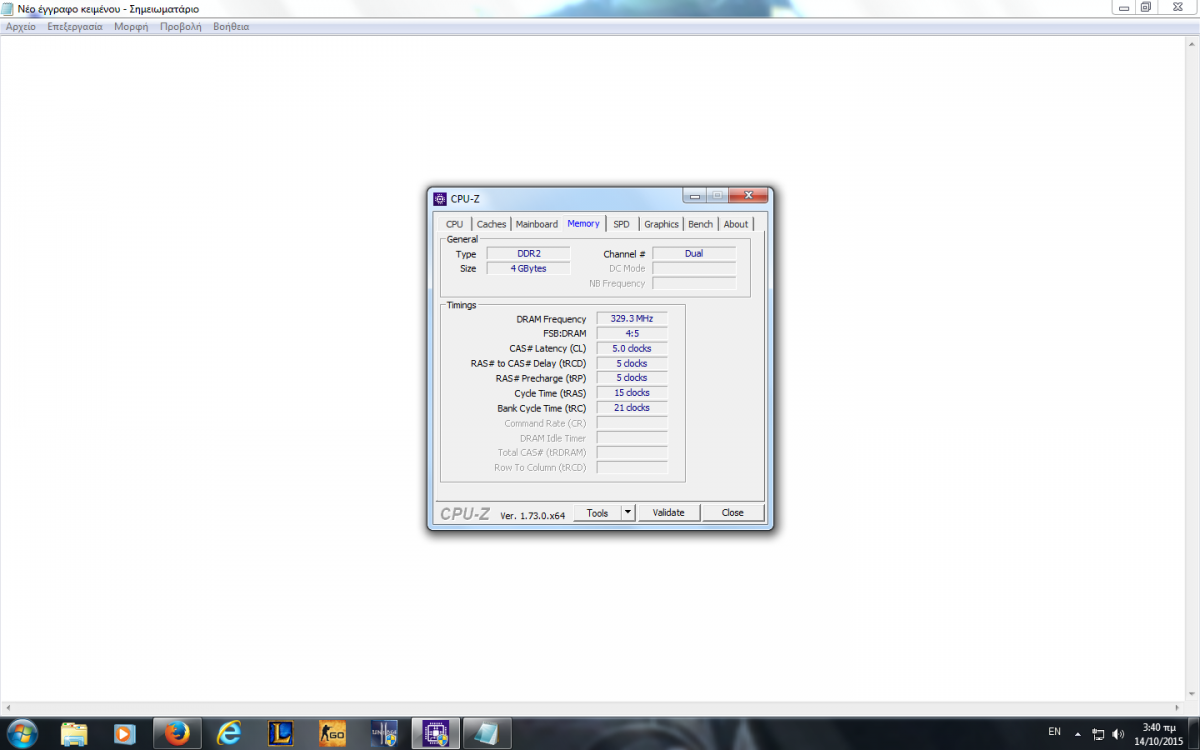The image size is (1200, 750).
Task: Click the empty Command Rate field
Action: pos(632,423)
